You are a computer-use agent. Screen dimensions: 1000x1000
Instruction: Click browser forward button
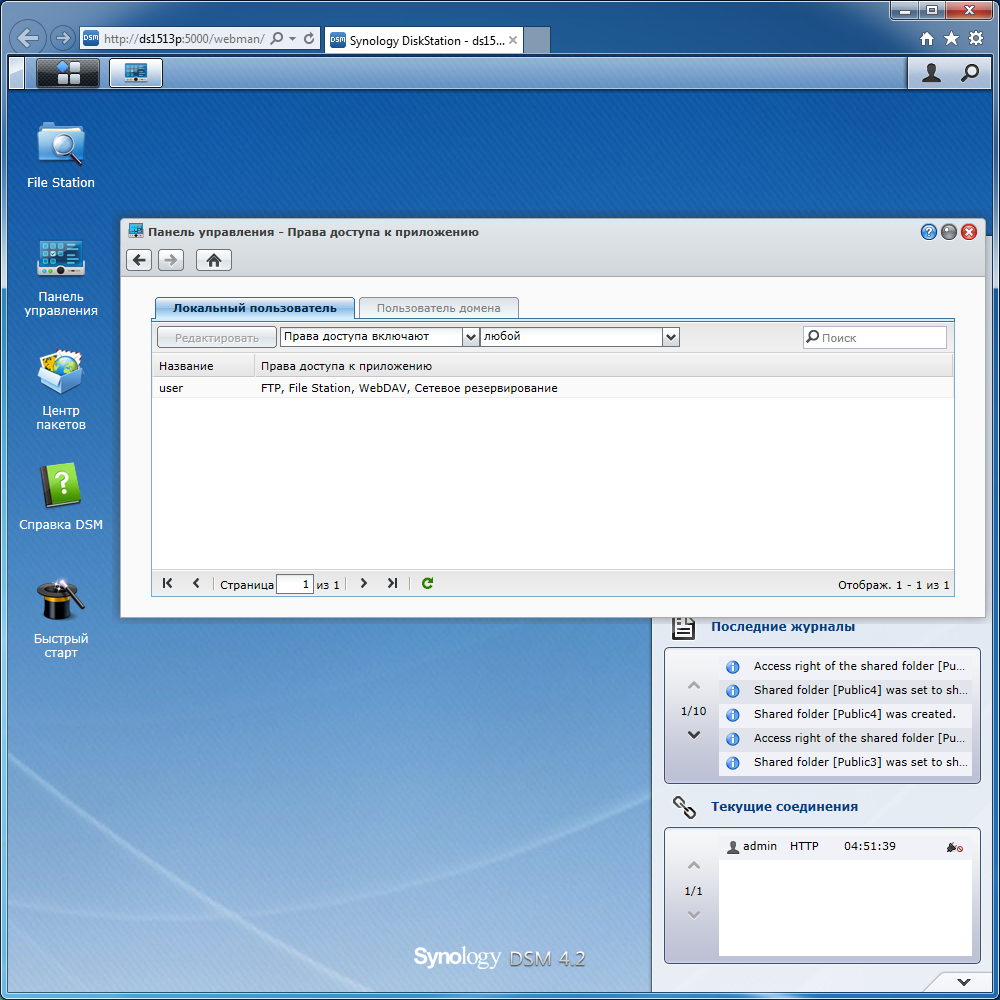pos(62,38)
